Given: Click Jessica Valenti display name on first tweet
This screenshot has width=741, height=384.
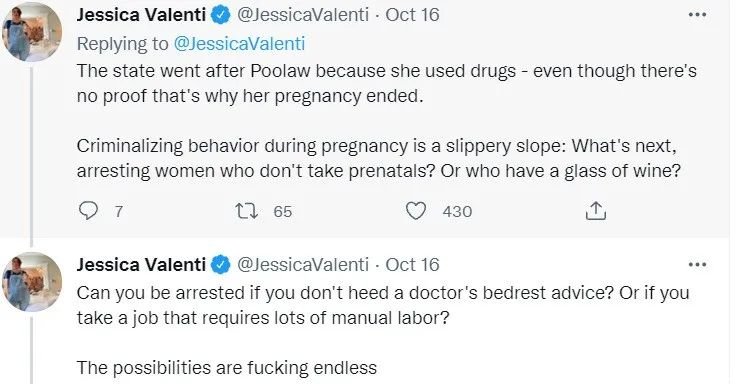Looking at the screenshot, I should [x=141, y=15].
